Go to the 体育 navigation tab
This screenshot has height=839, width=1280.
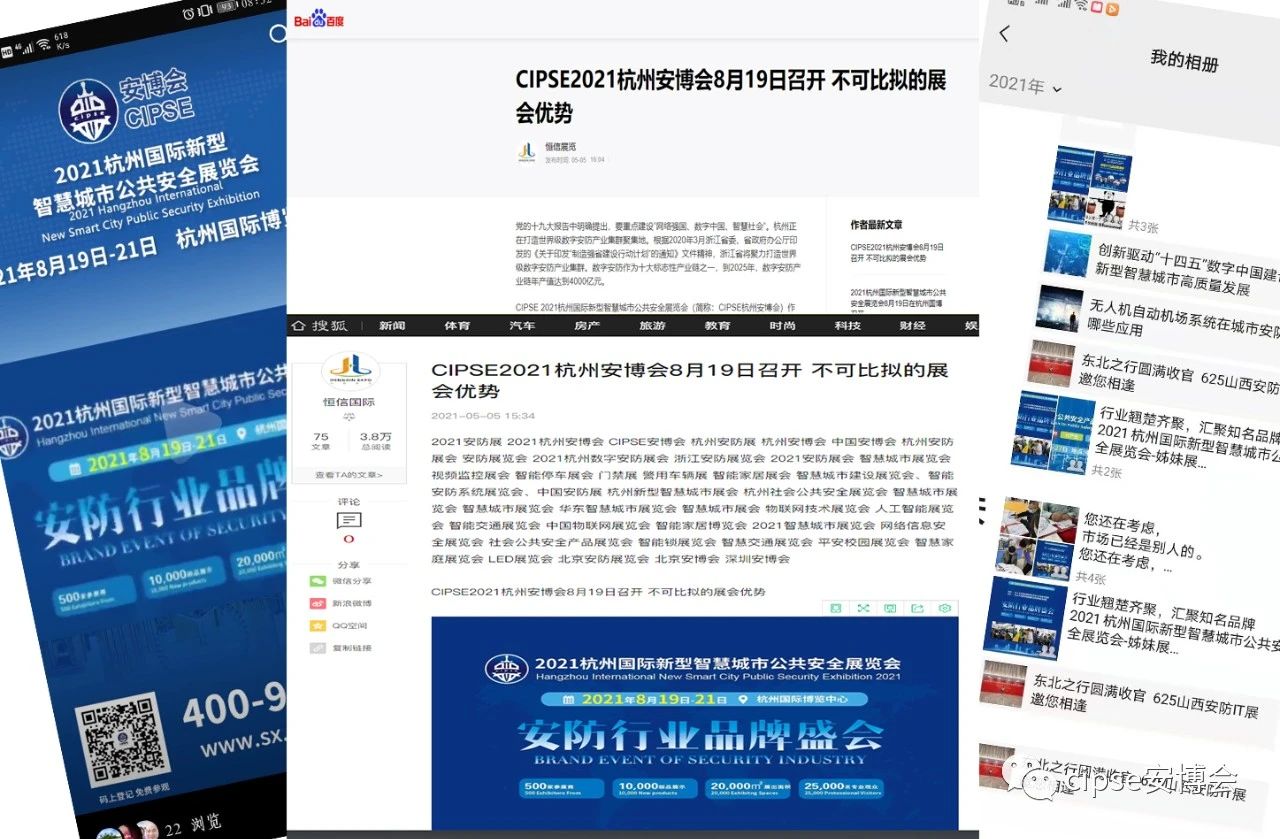457,326
